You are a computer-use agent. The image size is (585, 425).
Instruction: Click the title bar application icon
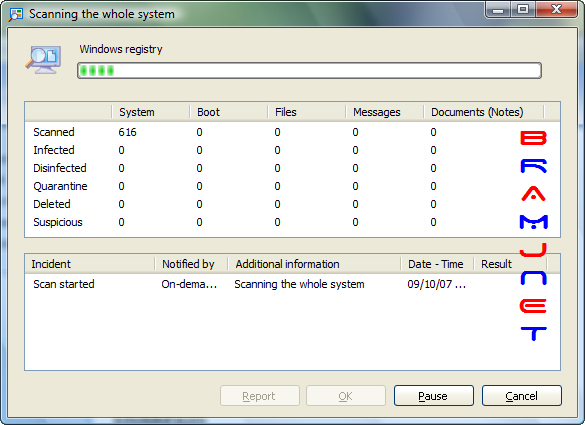(16, 14)
